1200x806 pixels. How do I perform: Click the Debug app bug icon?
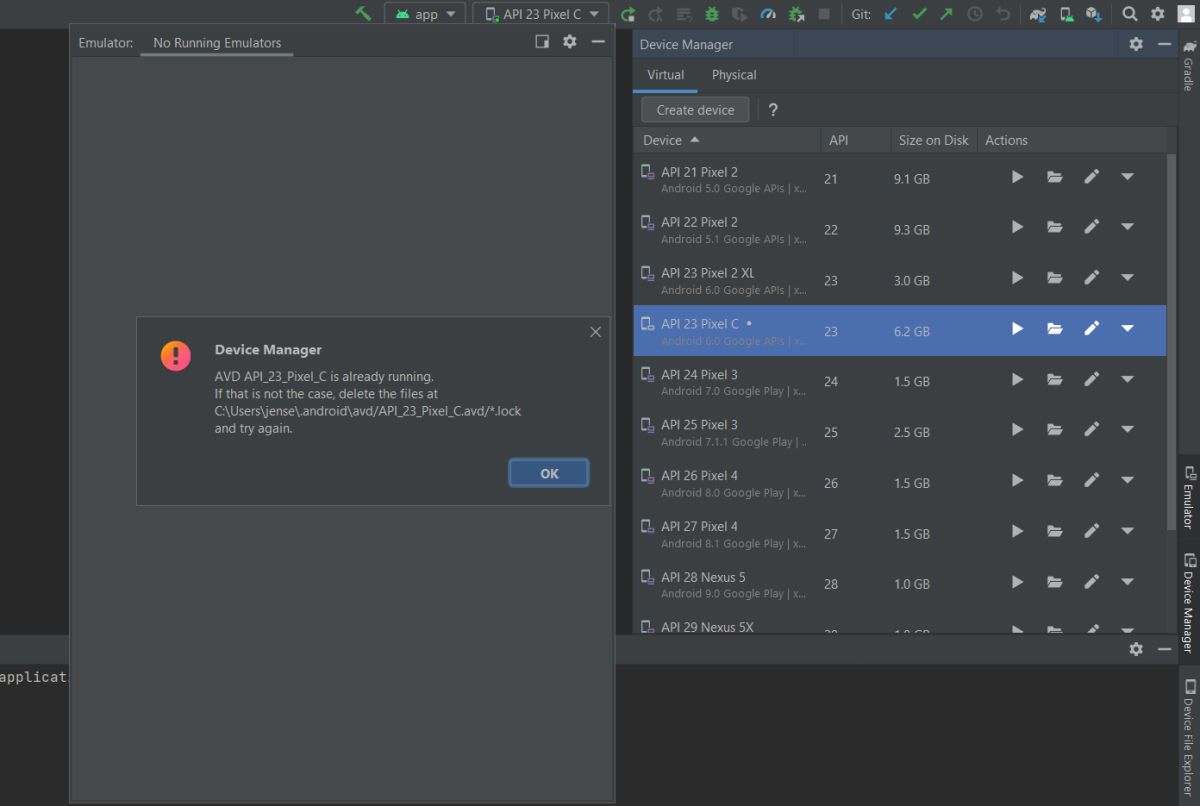[x=712, y=14]
